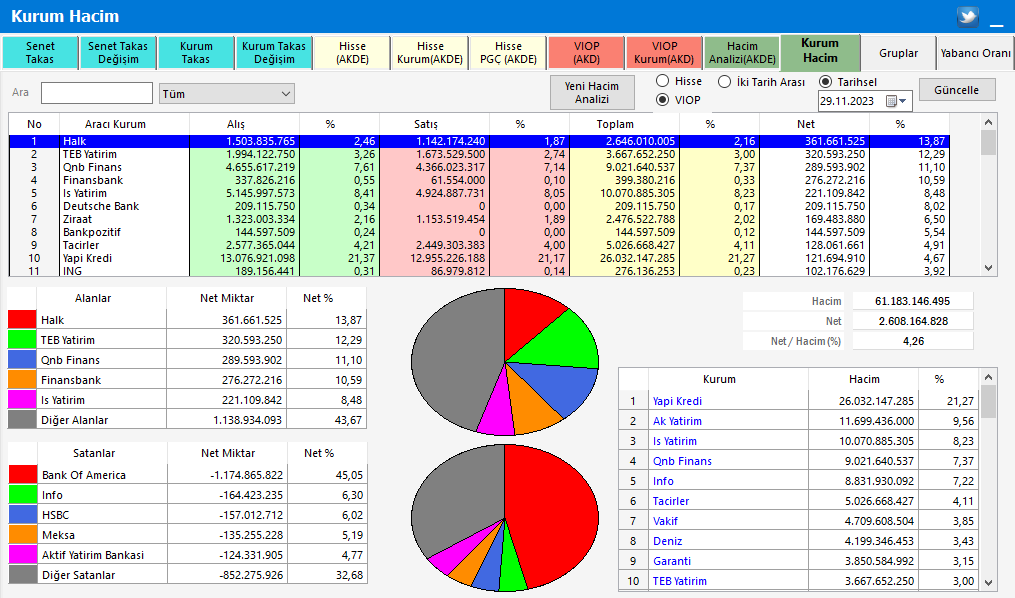Screen dimensions: 1015x598
Task: Open the TEB Yatirim link in Kurum list
Action: click(680, 582)
